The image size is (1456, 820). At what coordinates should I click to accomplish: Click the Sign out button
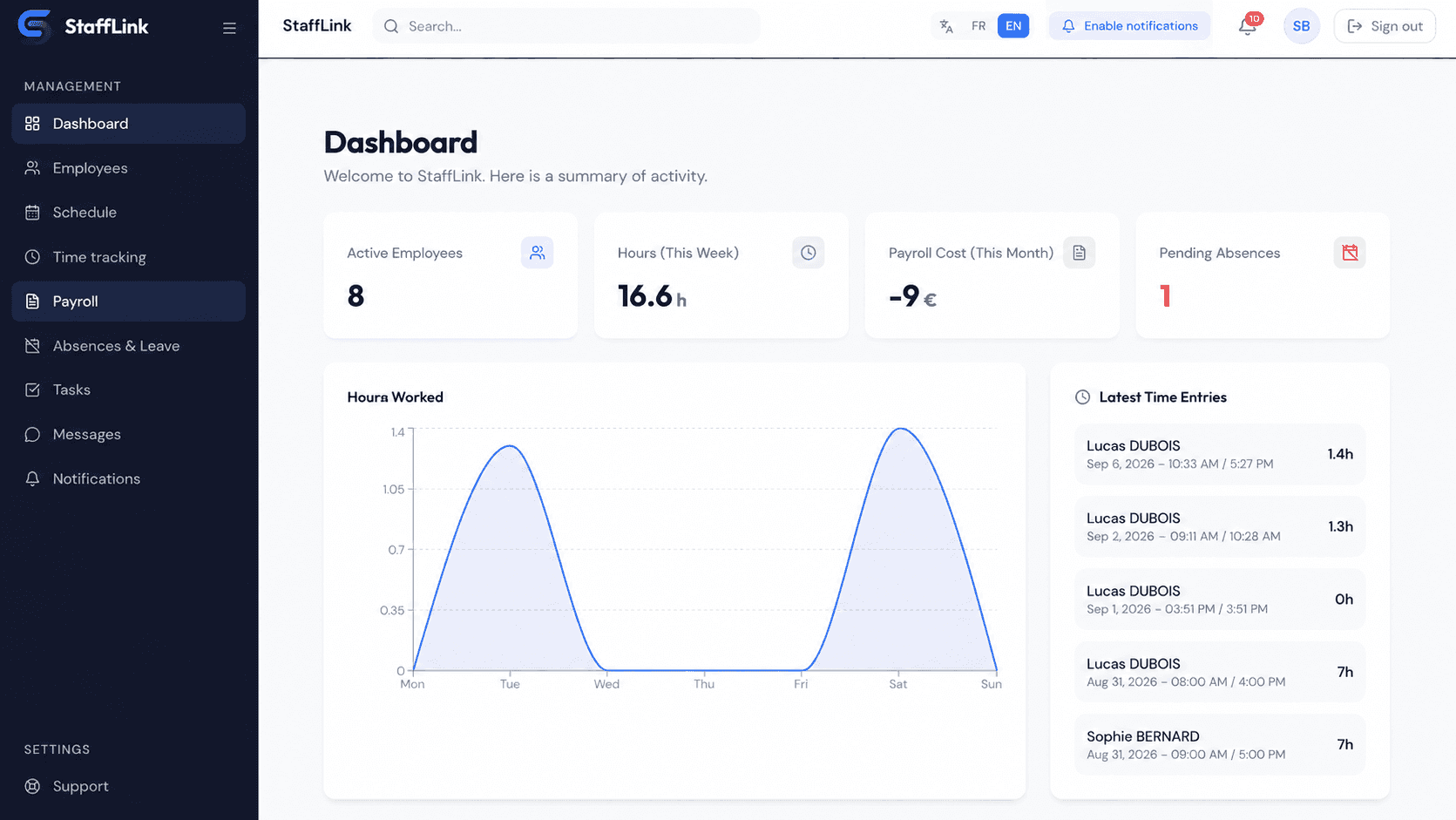pos(1385,26)
